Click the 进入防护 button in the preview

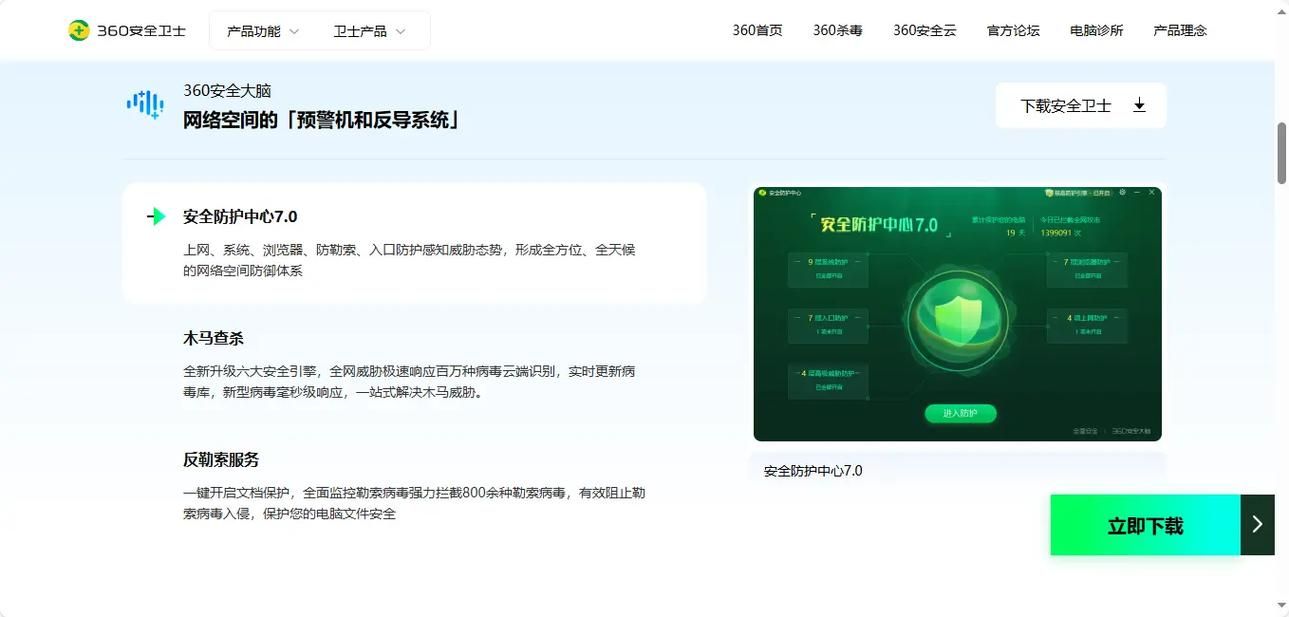pyautogui.click(x=960, y=413)
